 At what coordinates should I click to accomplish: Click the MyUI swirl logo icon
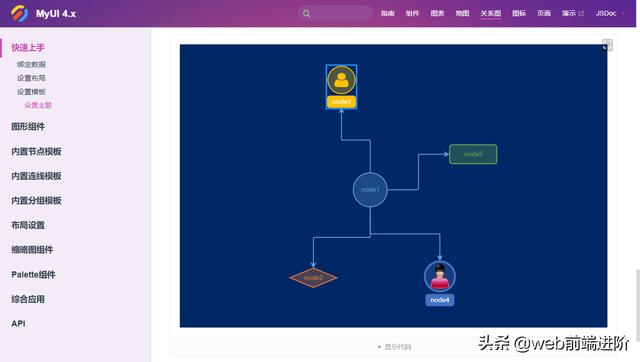(19, 13)
